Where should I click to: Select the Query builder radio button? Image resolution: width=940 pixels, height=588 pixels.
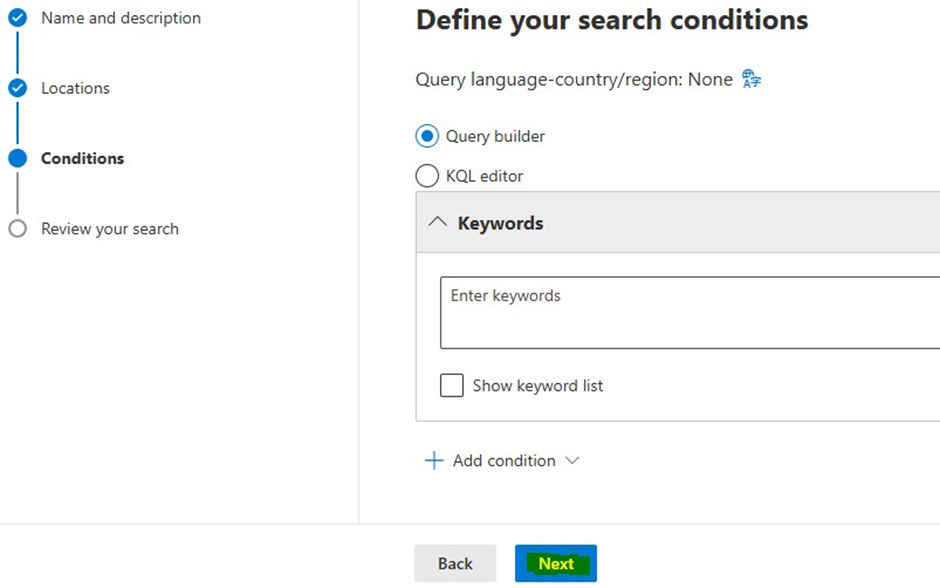(x=427, y=136)
